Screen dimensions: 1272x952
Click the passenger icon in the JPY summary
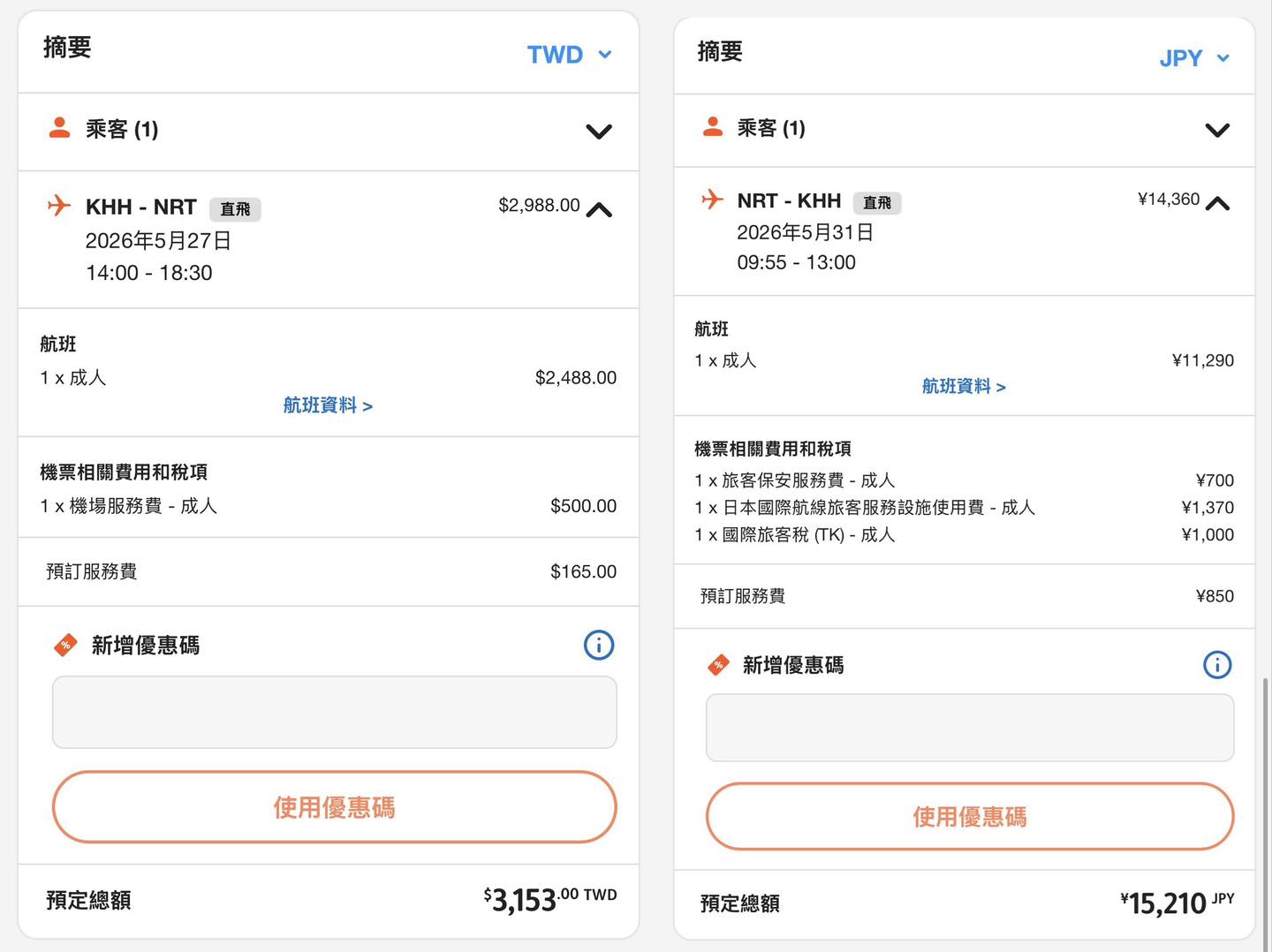(x=712, y=127)
